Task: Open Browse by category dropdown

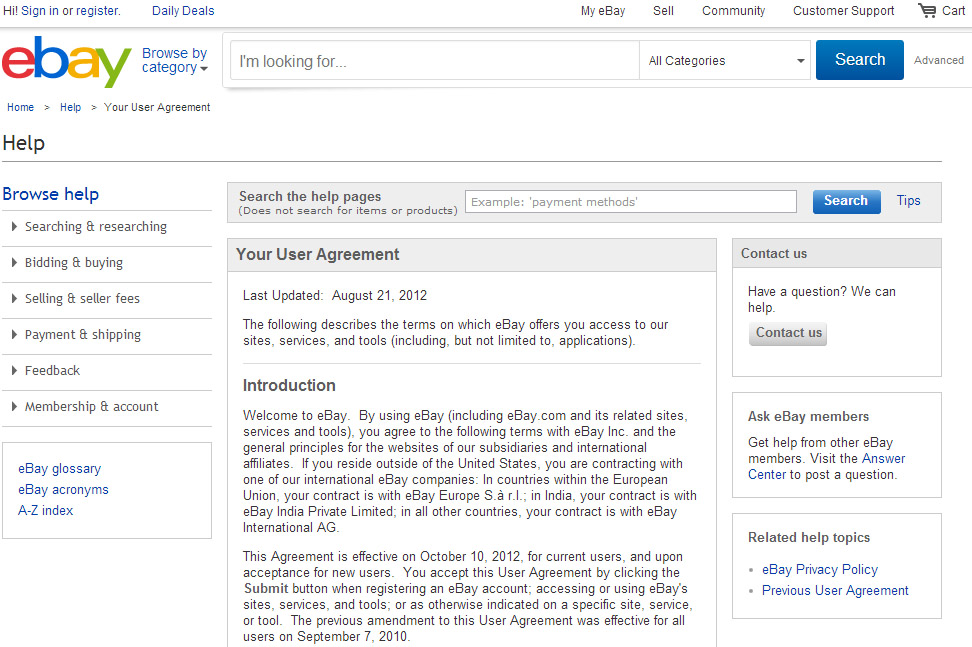Action: 174,60
